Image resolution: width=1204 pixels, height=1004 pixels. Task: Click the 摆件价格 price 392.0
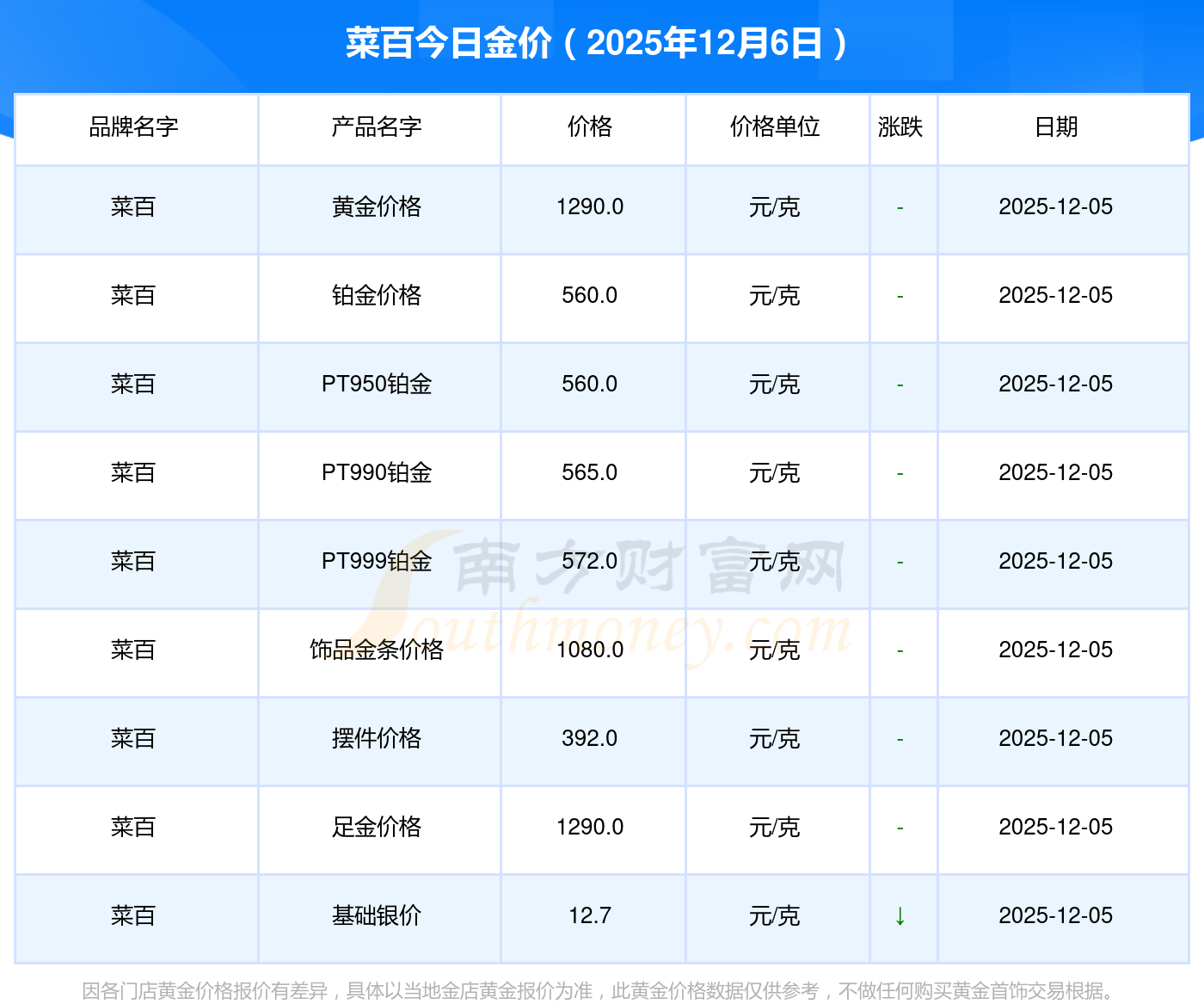(x=590, y=739)
